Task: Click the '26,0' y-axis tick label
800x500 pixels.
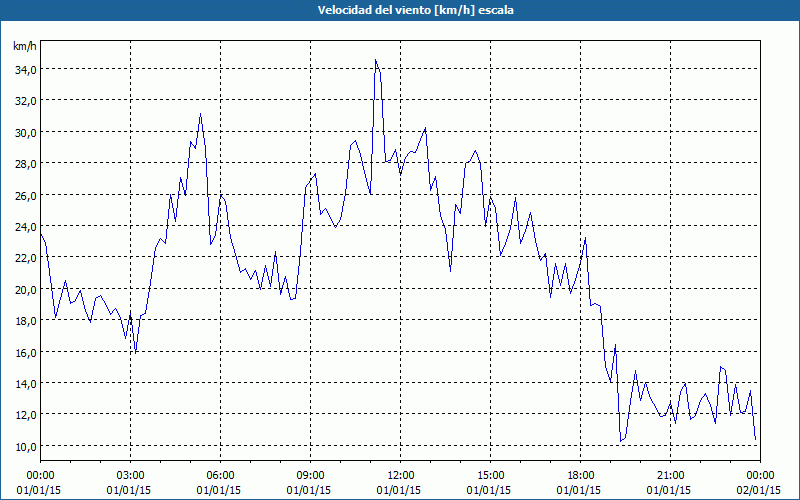Action: point(25,195)
